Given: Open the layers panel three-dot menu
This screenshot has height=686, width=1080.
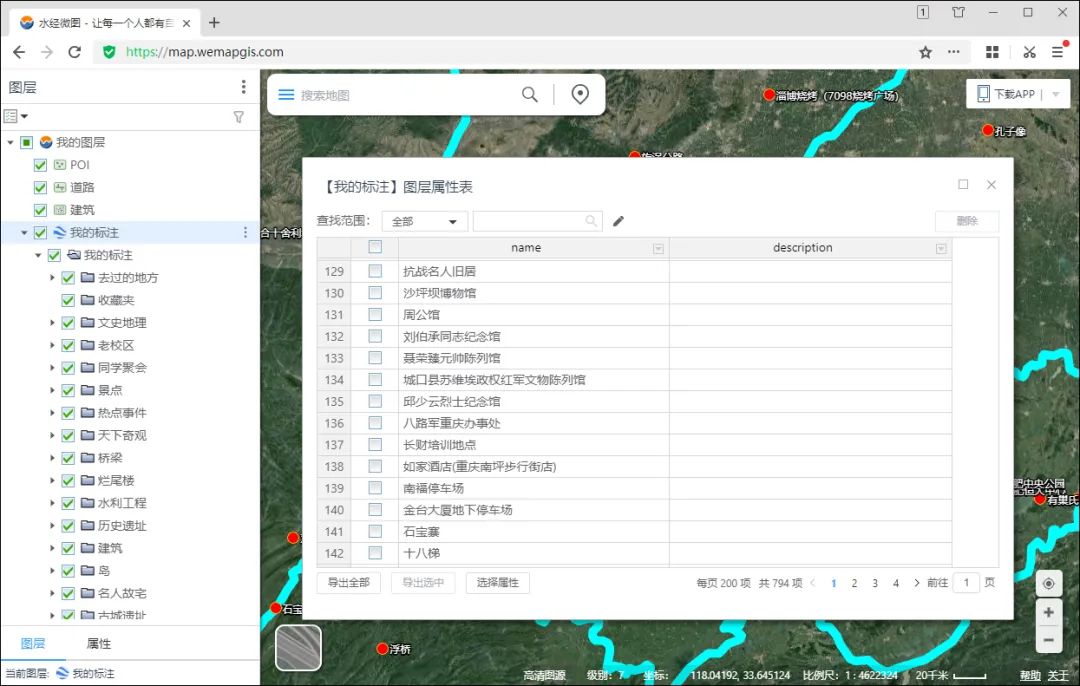Looking at the screenshot, I should pos(243,88).
